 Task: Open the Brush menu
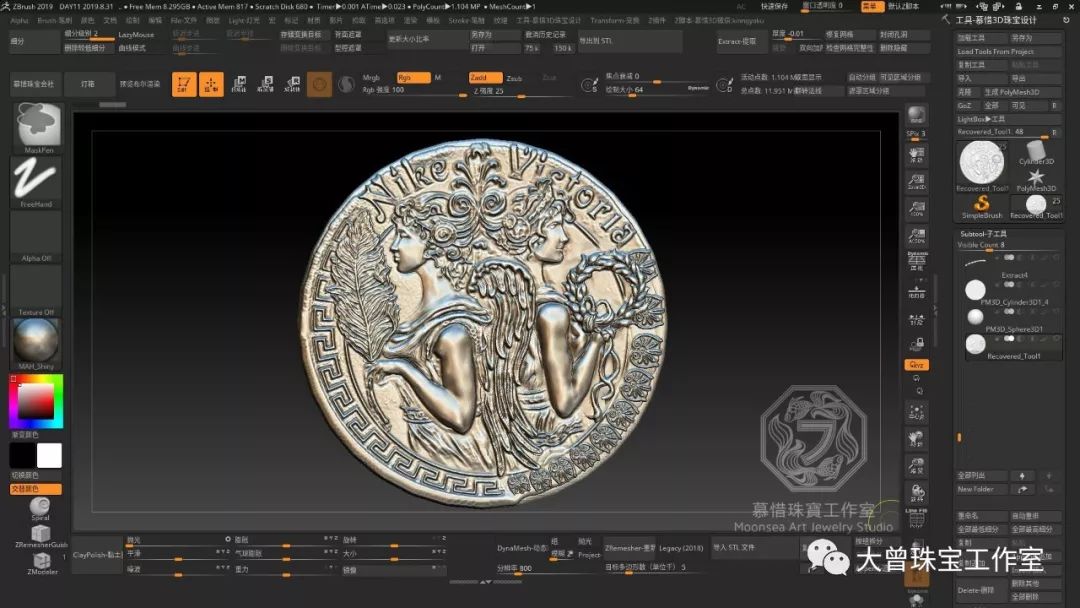point(54,21)
